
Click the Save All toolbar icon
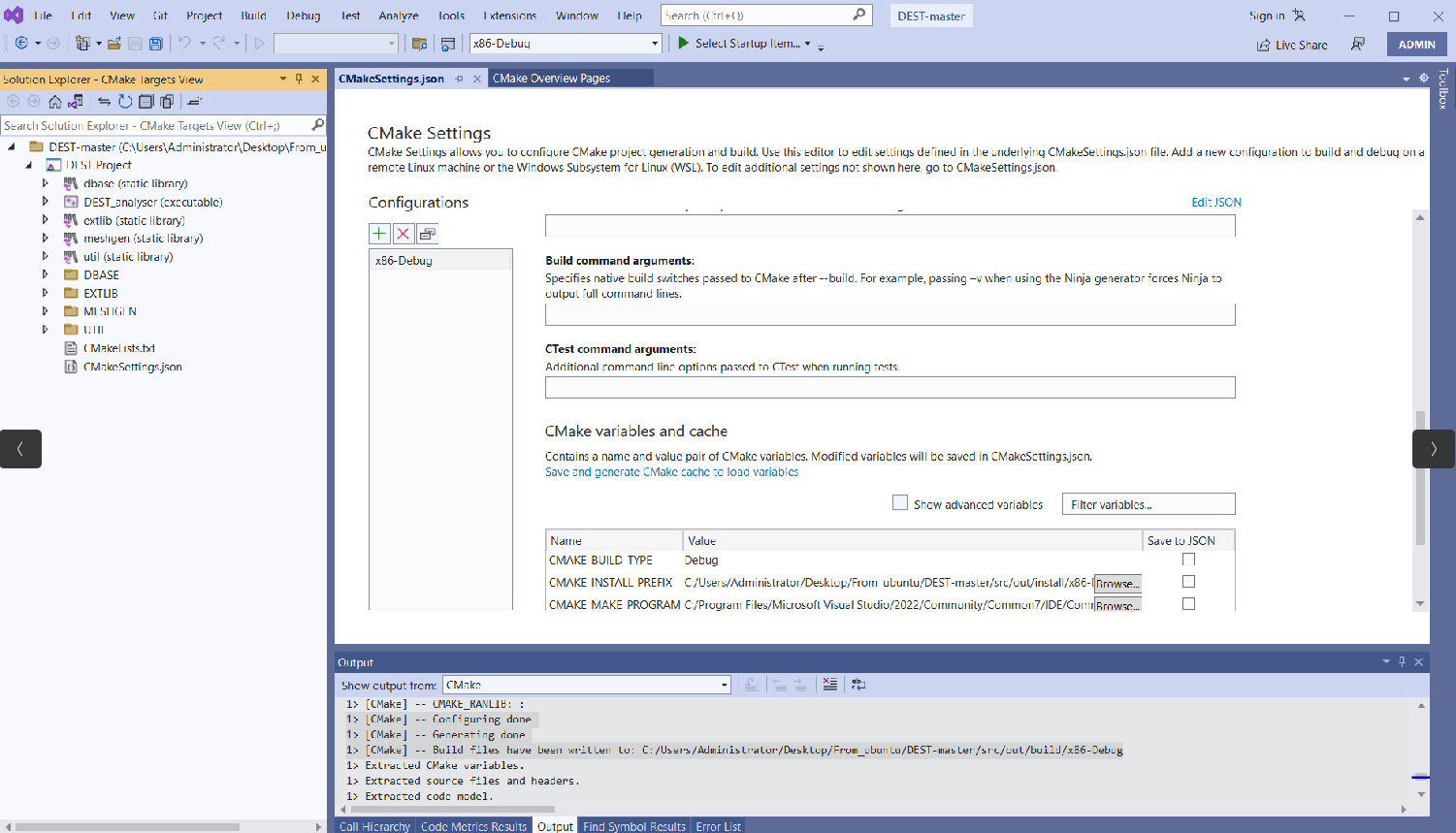click(x=155, y=44)
